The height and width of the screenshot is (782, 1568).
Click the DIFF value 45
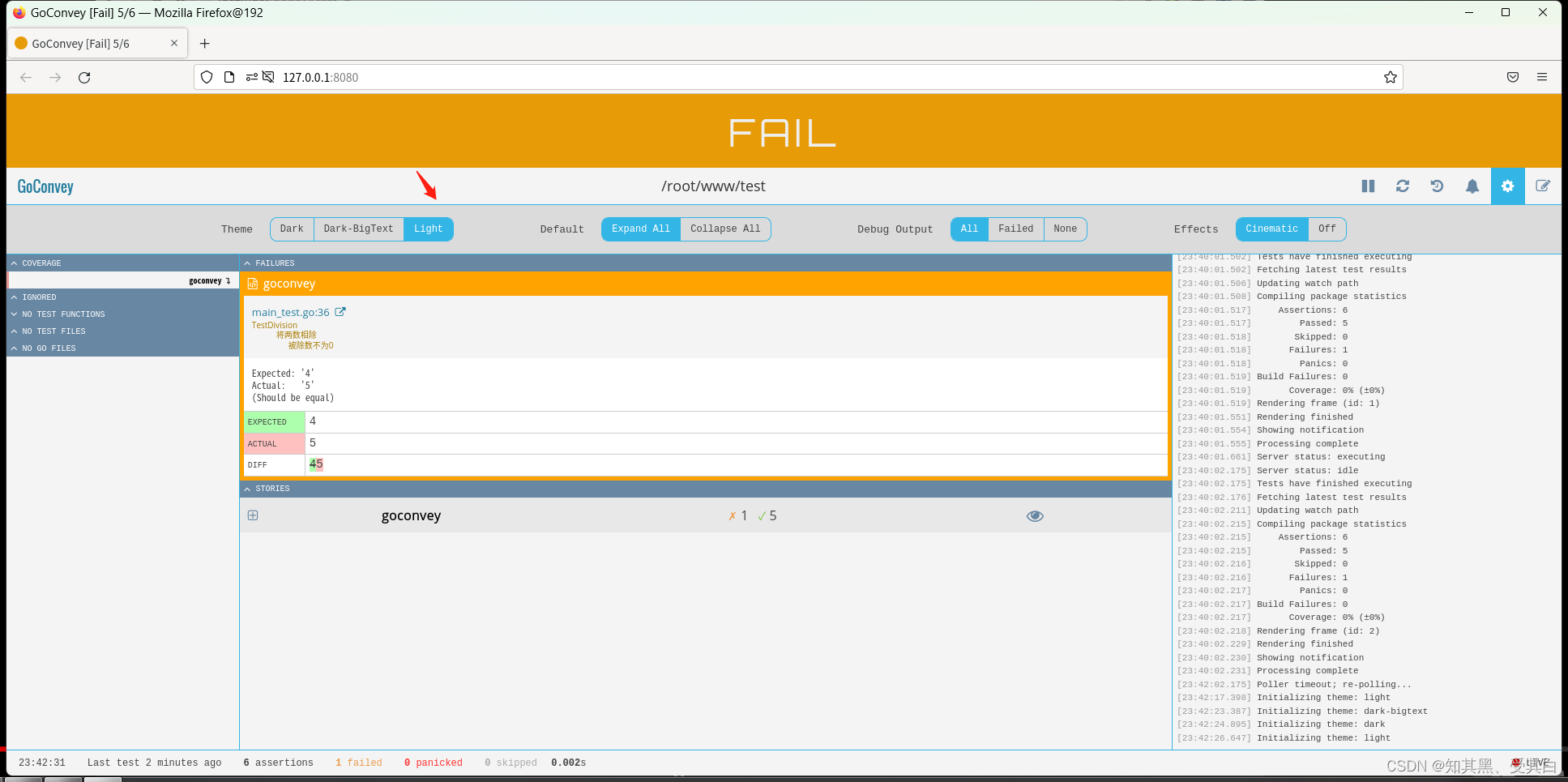coord(316,464)
